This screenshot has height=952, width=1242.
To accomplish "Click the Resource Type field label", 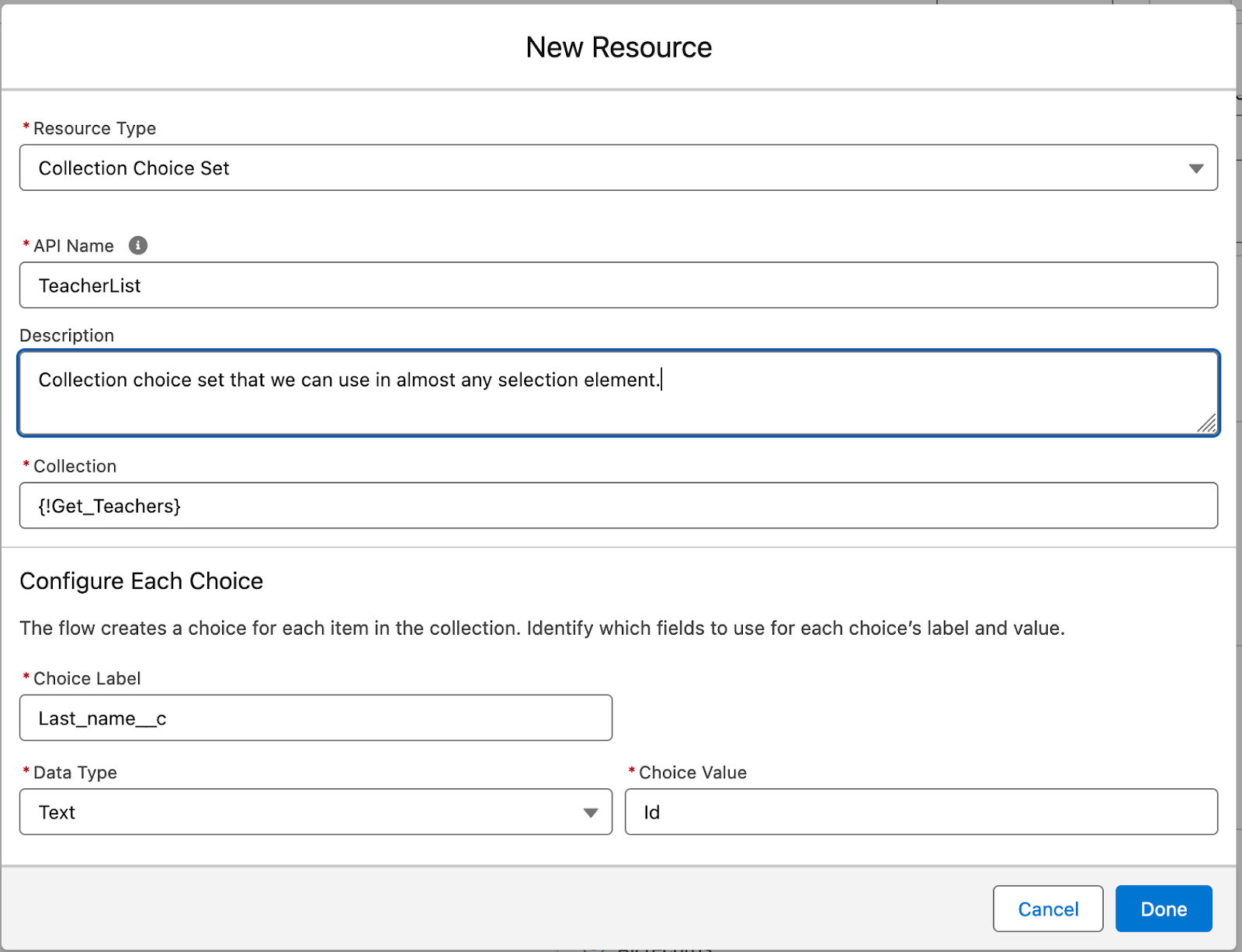I will tap(94, 129).
